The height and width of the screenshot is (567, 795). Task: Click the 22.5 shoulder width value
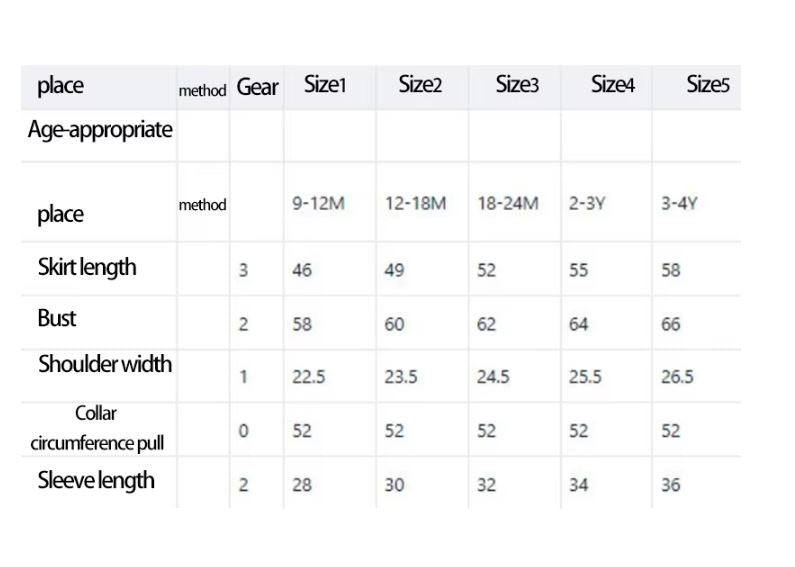(x=308, y=377)
